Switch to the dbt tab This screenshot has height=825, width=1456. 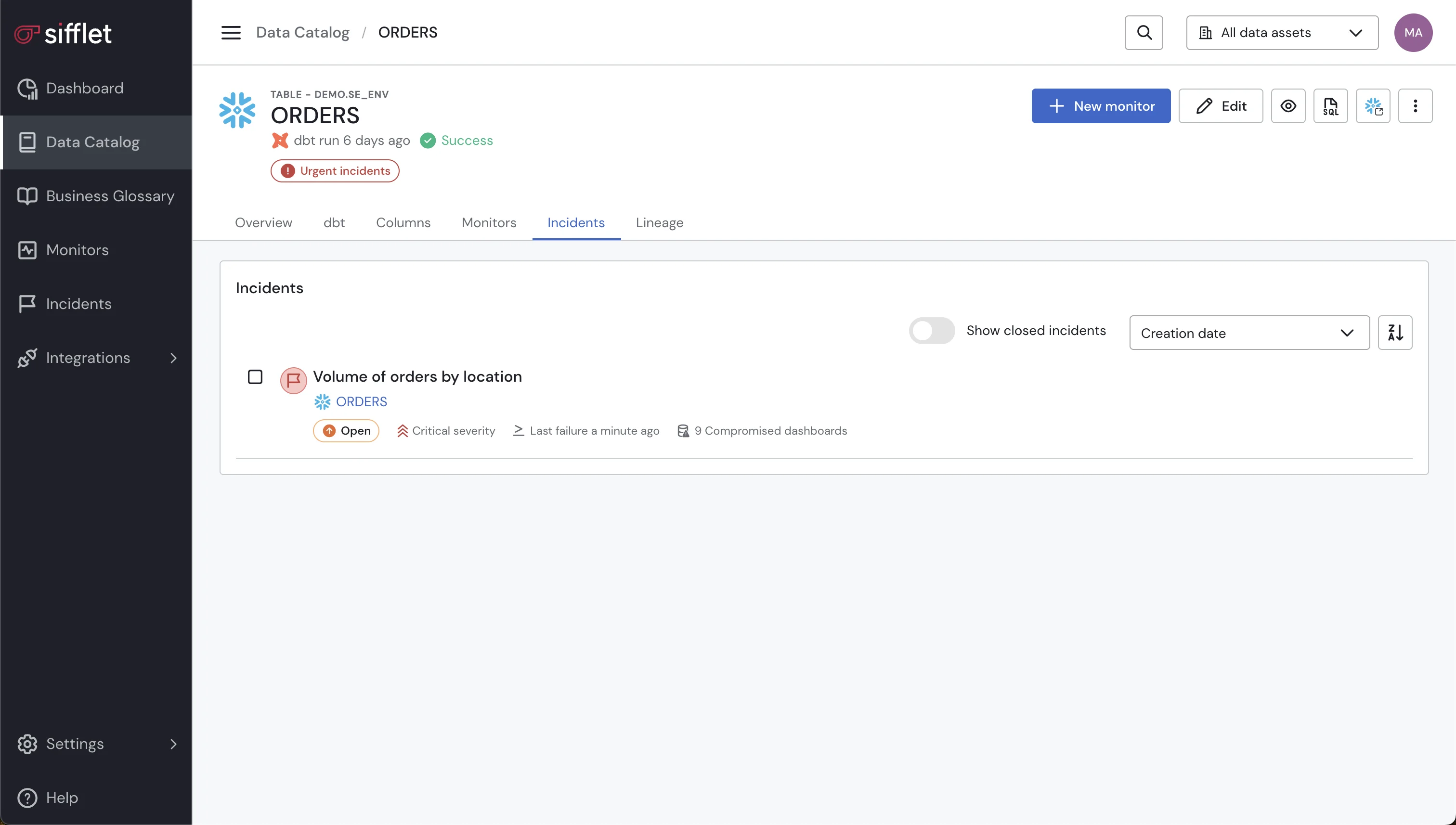pyautogui.click(x=334, y=223)
